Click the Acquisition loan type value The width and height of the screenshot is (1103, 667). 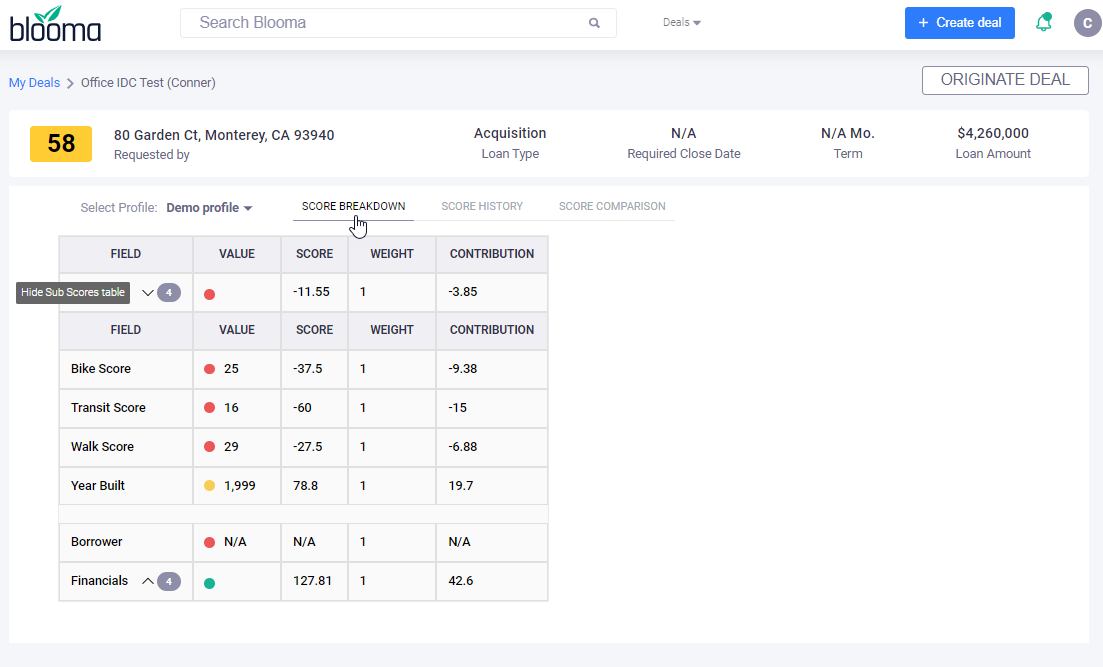510,133
